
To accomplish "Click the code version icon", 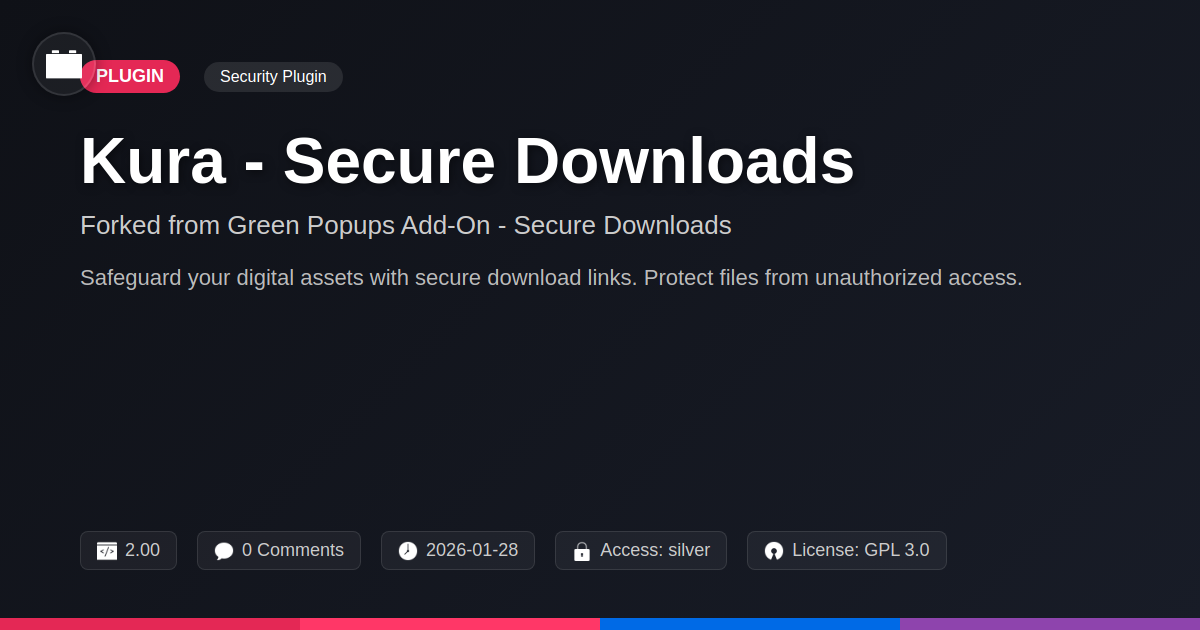I will [x=107, y=551].
